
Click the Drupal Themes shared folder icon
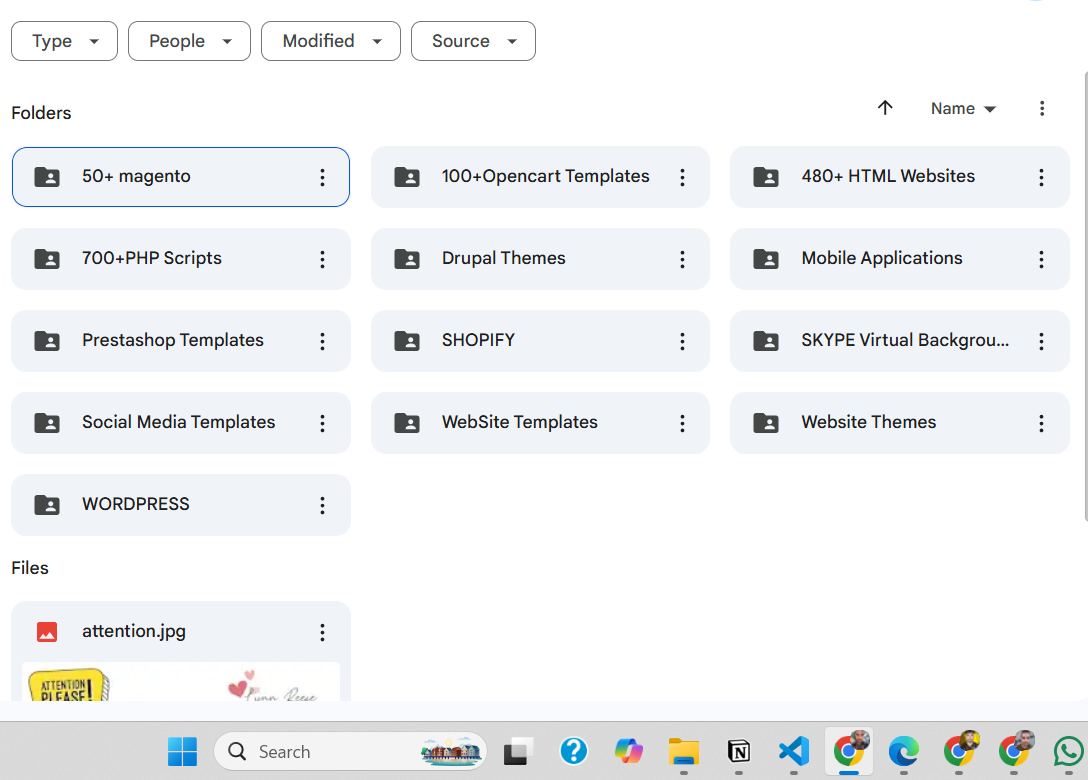(x=407, y=259)
